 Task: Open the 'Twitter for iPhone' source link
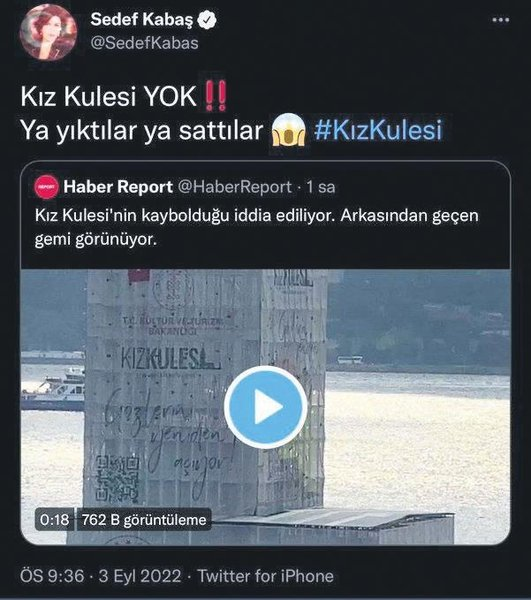point(266,576)
